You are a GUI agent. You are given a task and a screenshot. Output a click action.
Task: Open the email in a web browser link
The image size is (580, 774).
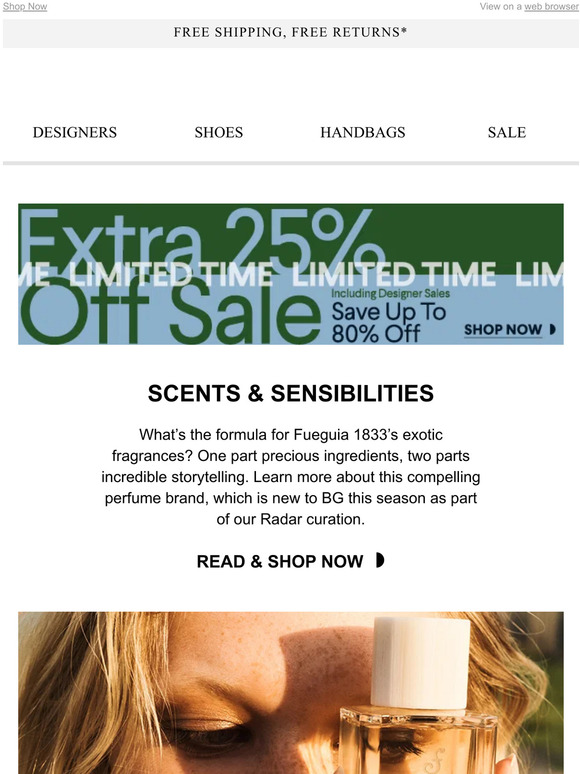point(551,6)
